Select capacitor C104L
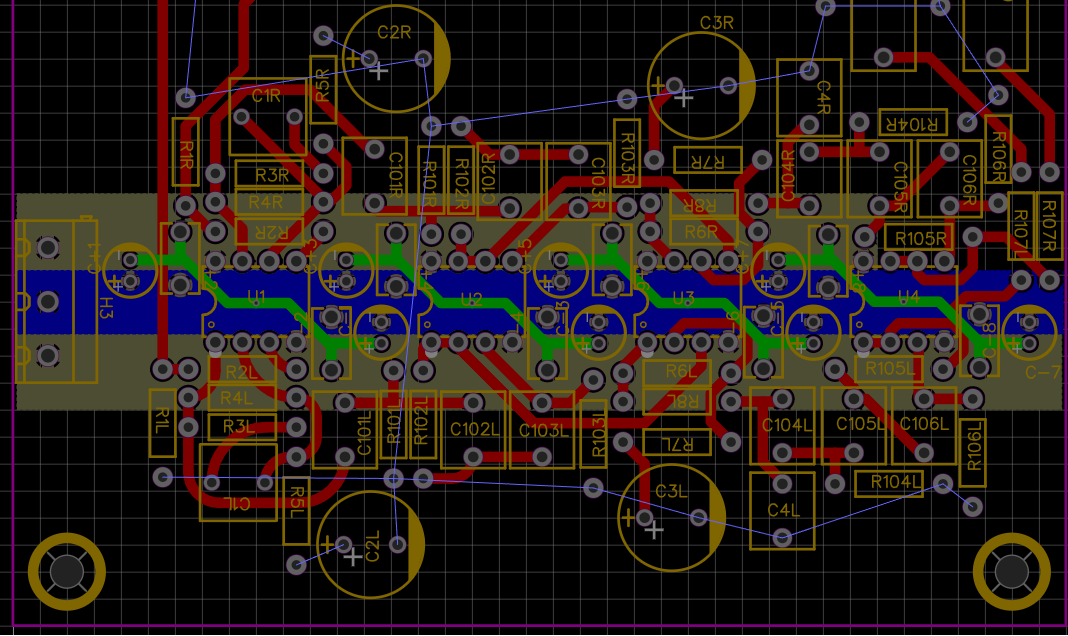This screenshot has width=1068, height=636. (783, 426)
